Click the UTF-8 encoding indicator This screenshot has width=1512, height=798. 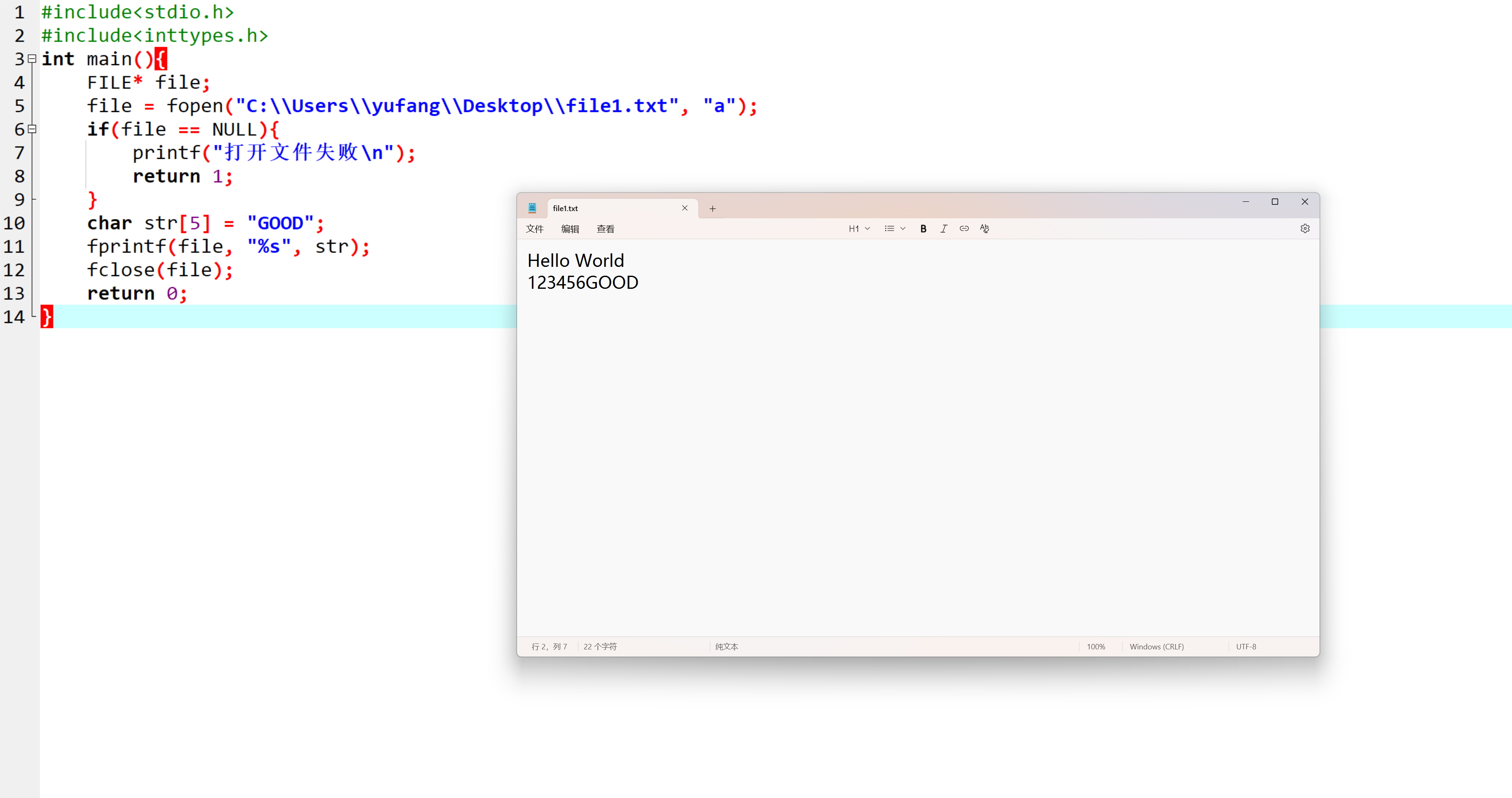click(x=1246, y=646)
